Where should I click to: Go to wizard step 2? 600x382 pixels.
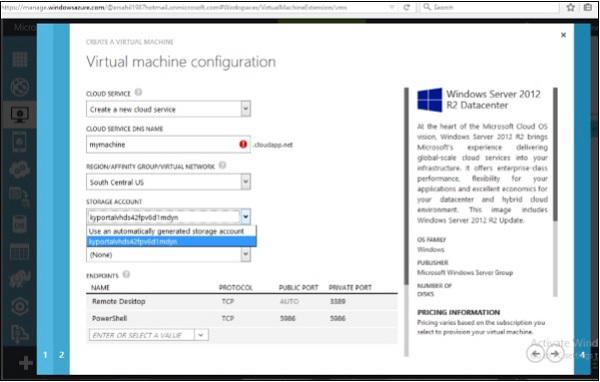click(61, 355)
